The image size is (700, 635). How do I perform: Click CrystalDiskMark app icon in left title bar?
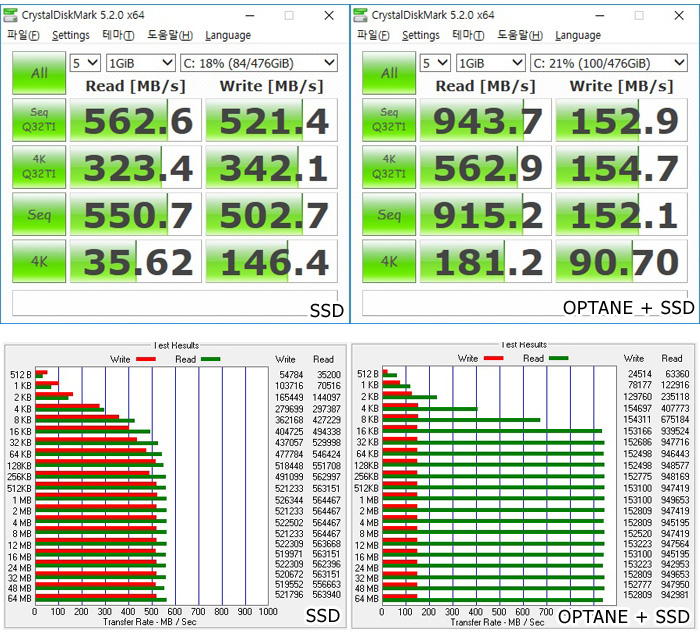pyautogui.click(x=10, y=15)
